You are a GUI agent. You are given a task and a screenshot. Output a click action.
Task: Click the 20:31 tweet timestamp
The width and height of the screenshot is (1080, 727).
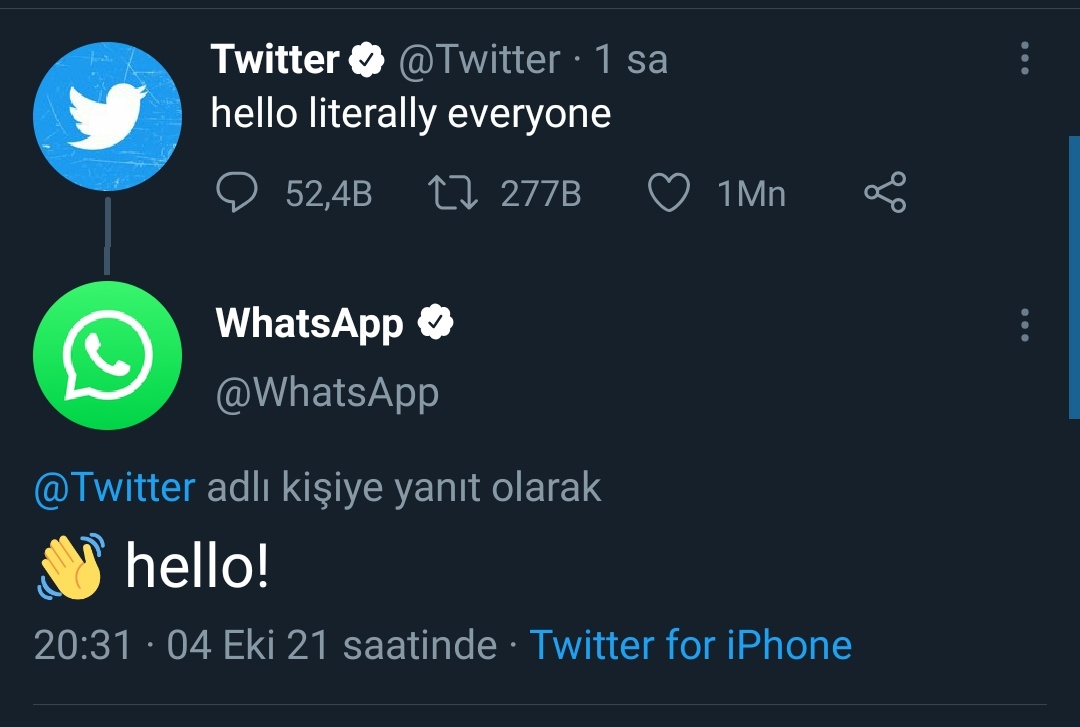tap(82, 645)
